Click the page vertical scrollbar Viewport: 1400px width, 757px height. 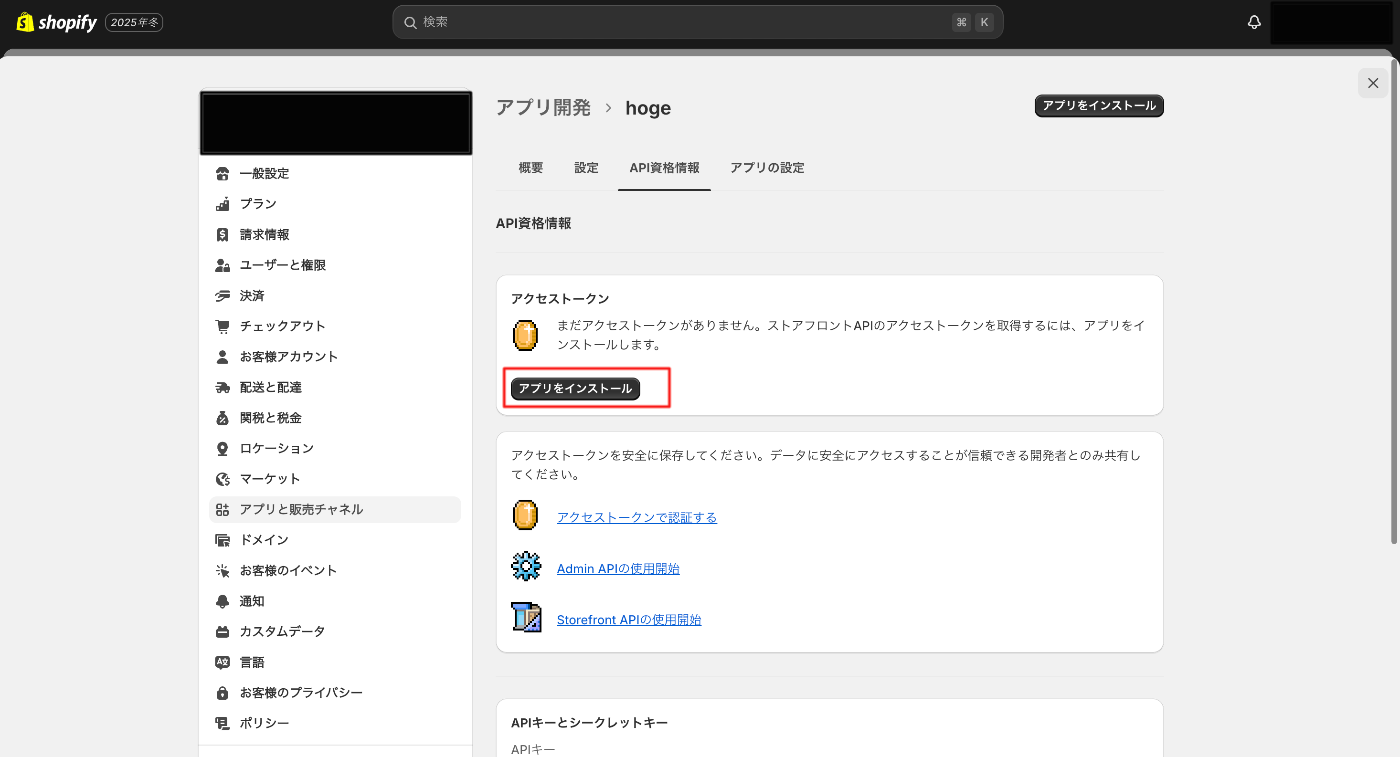[1394, 303]
